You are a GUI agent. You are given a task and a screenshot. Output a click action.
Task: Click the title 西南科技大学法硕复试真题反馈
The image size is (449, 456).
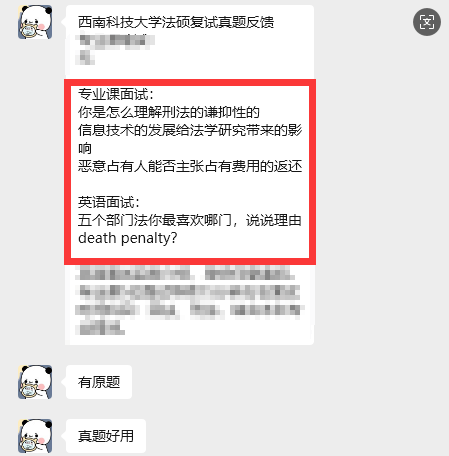tap(176, 22)
